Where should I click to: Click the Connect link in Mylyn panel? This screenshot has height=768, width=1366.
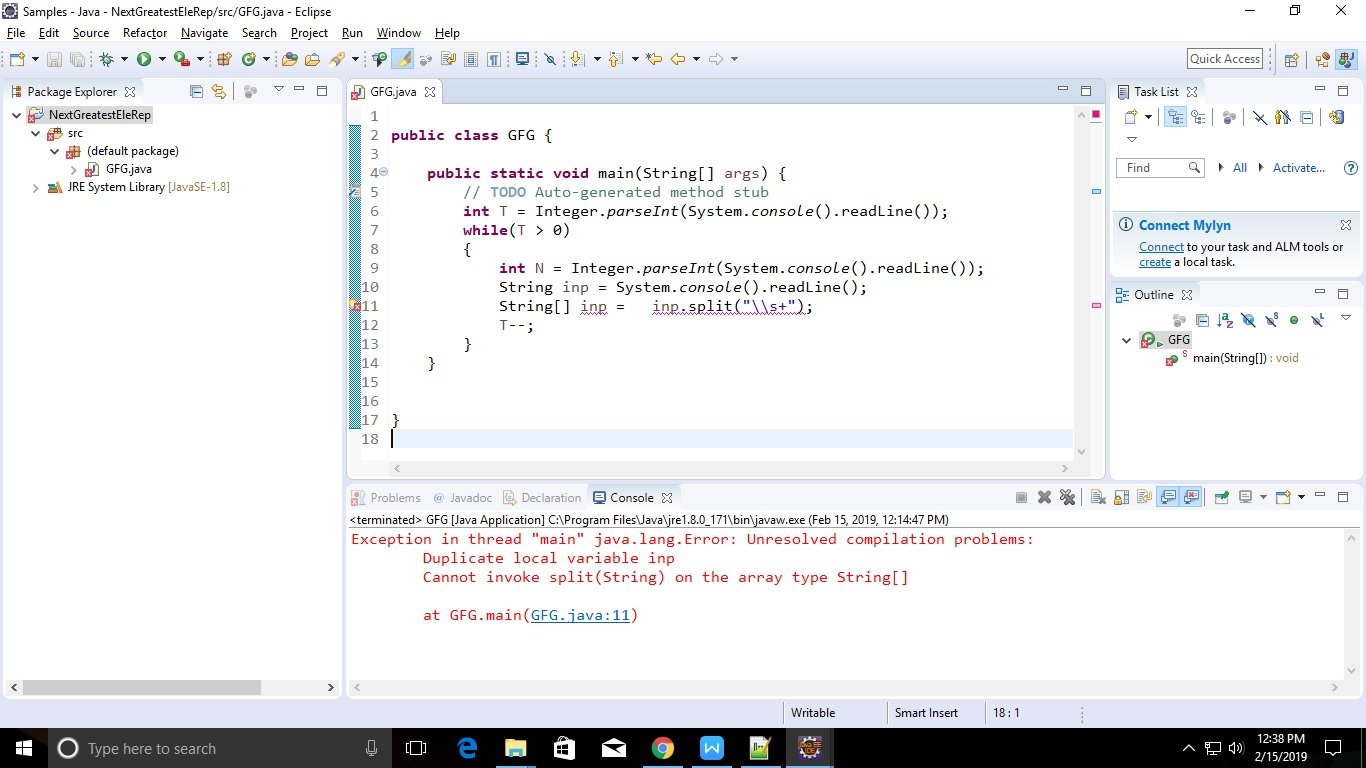(x=1161, y=247)
